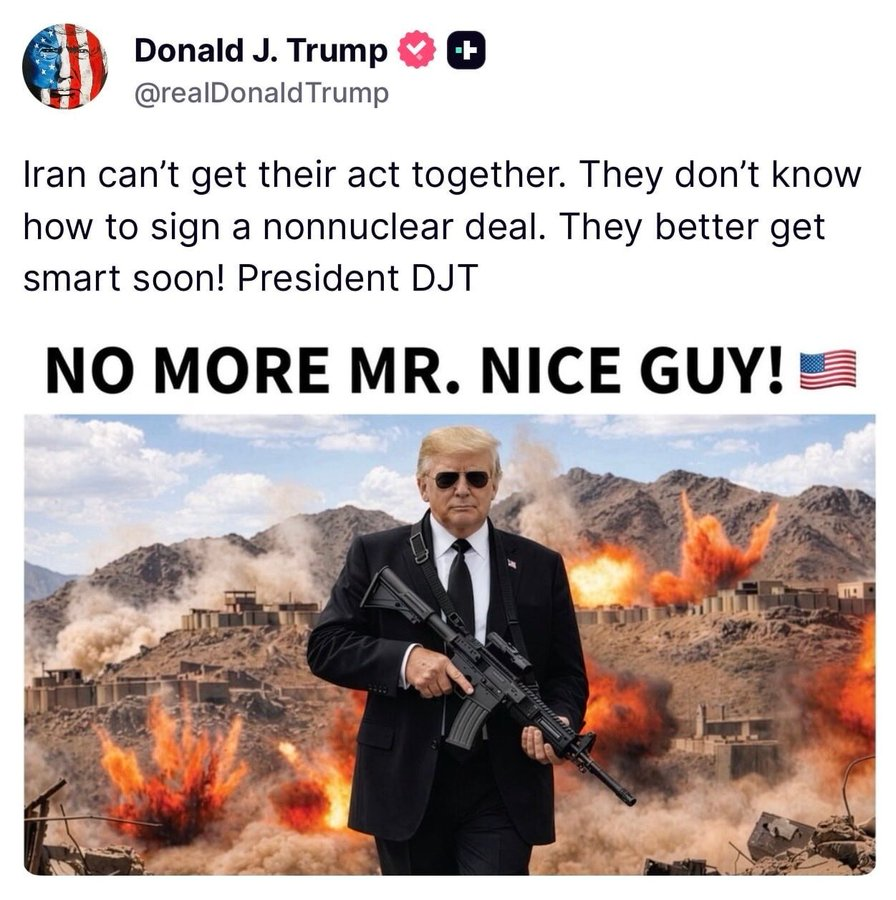Click "They better get" text in post
Viewport: 896px width, 900px height.
(x=692, y=227)
